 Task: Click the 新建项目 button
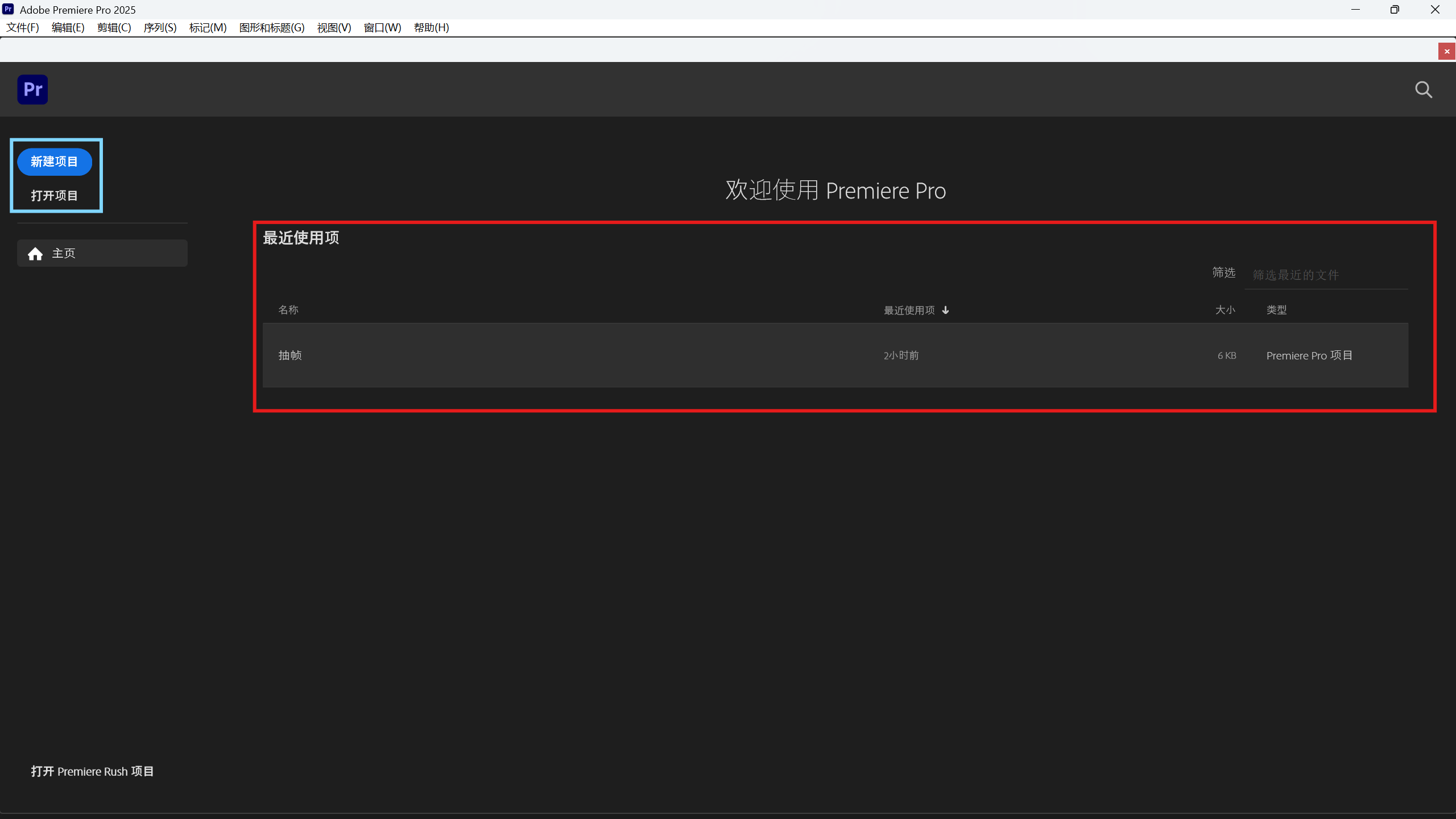click(55, 162)
